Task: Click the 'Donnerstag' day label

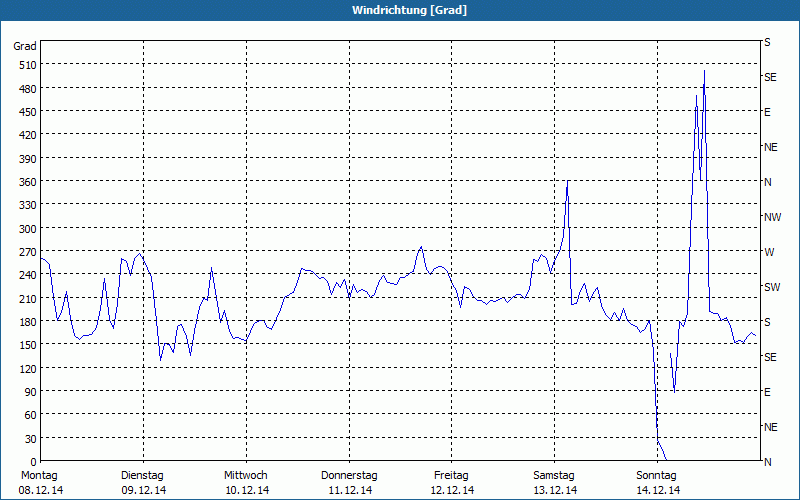Action: pos(349,476)
